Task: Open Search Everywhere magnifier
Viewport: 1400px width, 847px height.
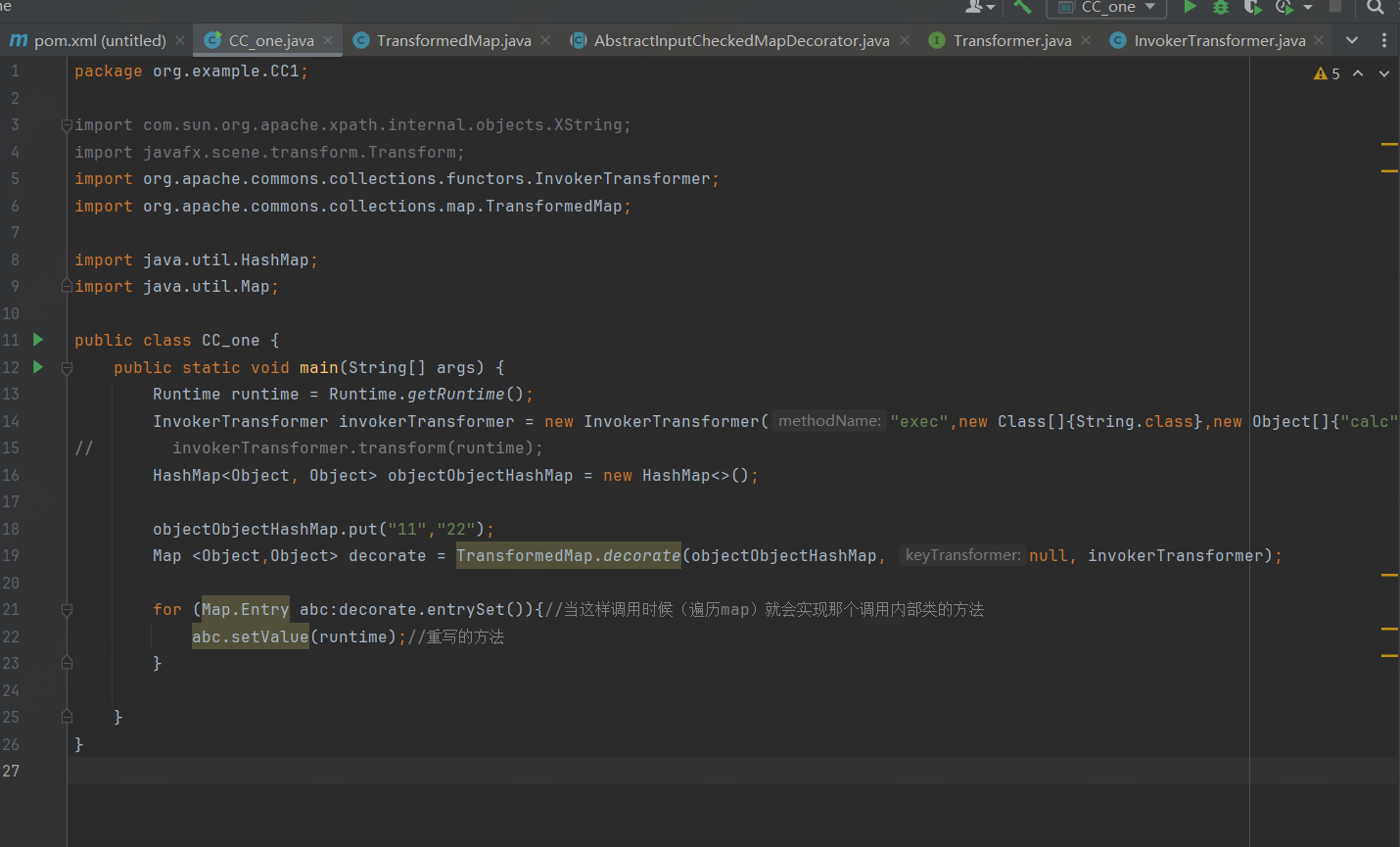Action: [x=1376, y=7]
